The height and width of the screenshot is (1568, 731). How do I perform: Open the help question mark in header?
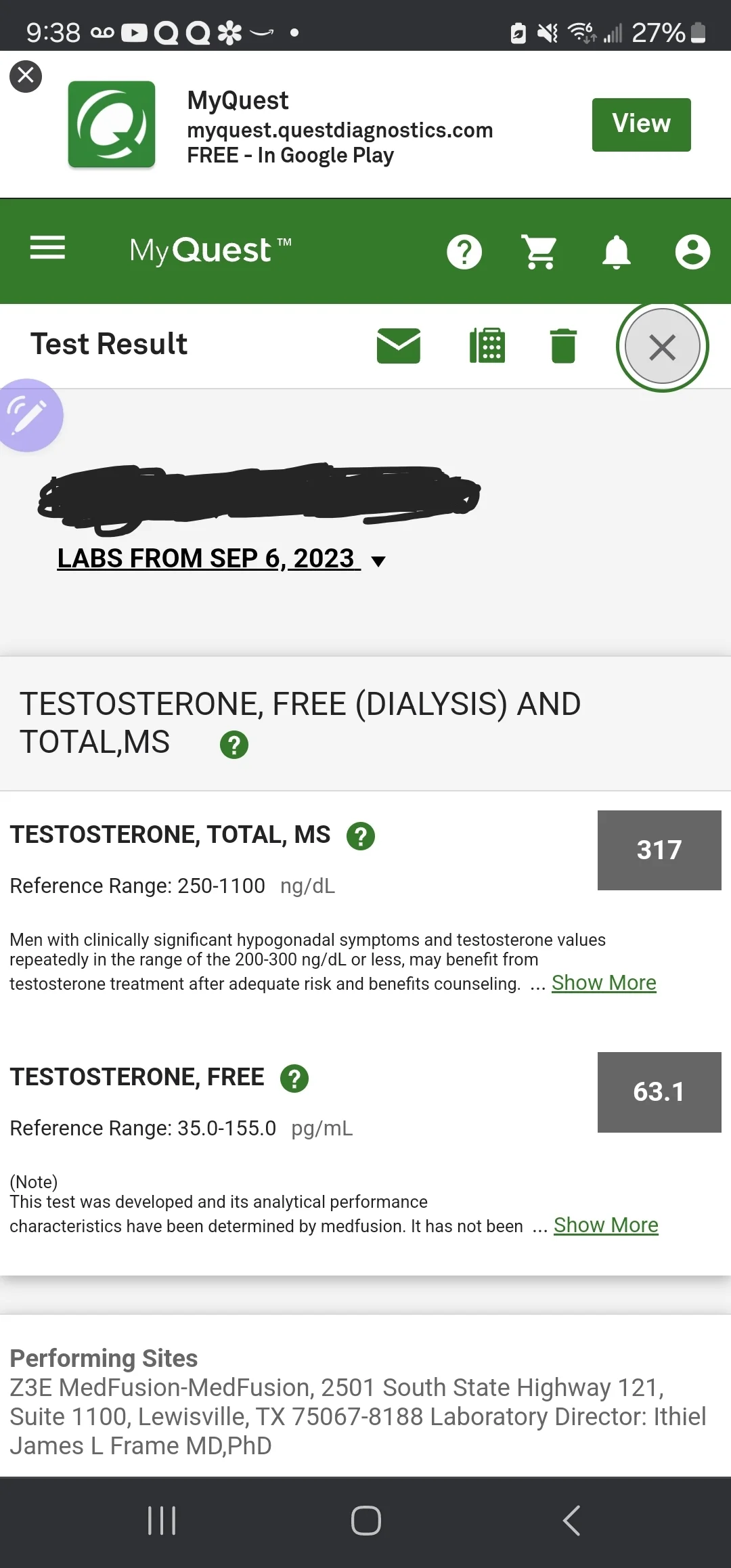[464, 252]
